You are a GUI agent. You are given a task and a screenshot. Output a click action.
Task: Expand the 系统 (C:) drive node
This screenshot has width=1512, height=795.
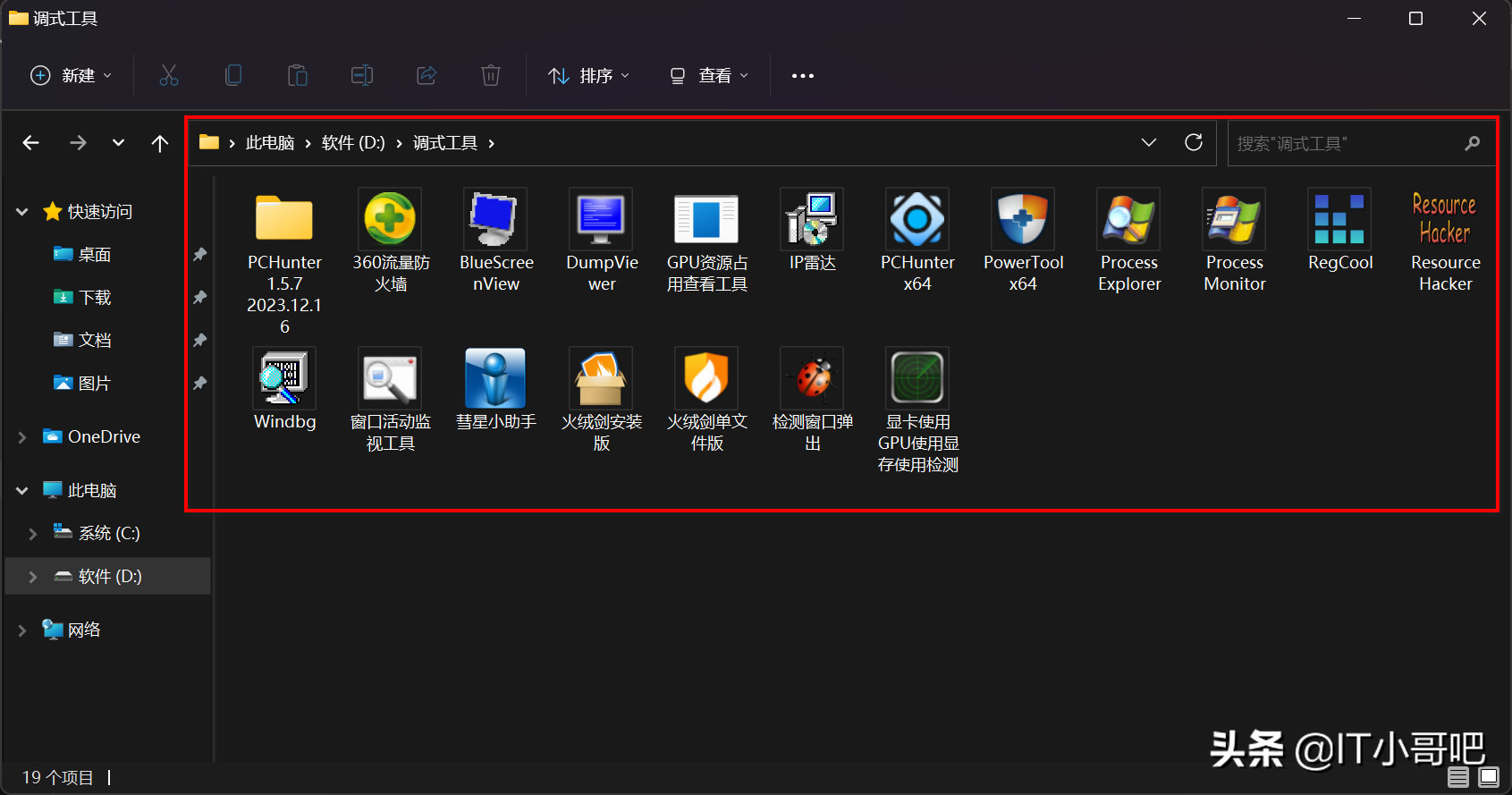[x=33, y=534]
